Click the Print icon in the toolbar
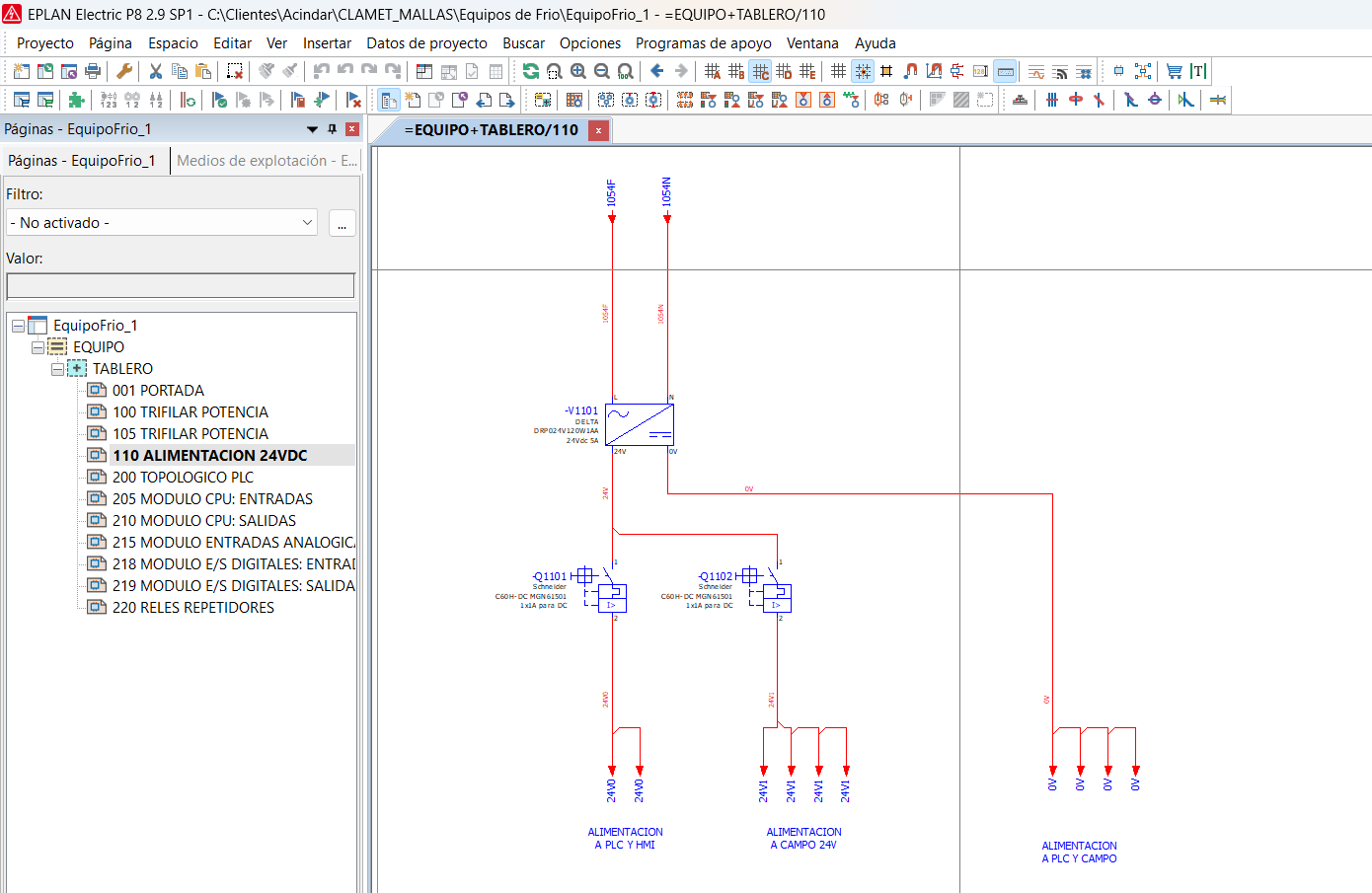This screenshot has width=1372, height=893. click(93, 71)
